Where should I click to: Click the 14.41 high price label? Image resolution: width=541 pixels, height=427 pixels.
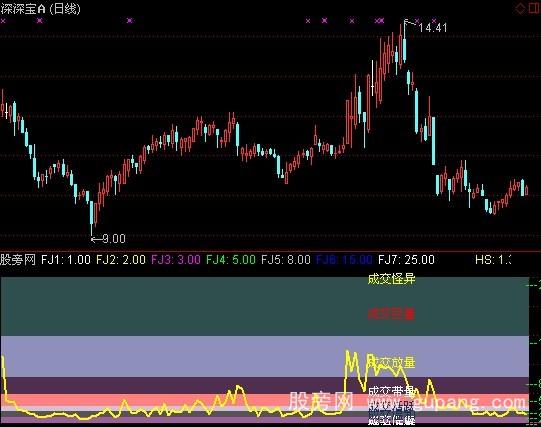point(433,28)
